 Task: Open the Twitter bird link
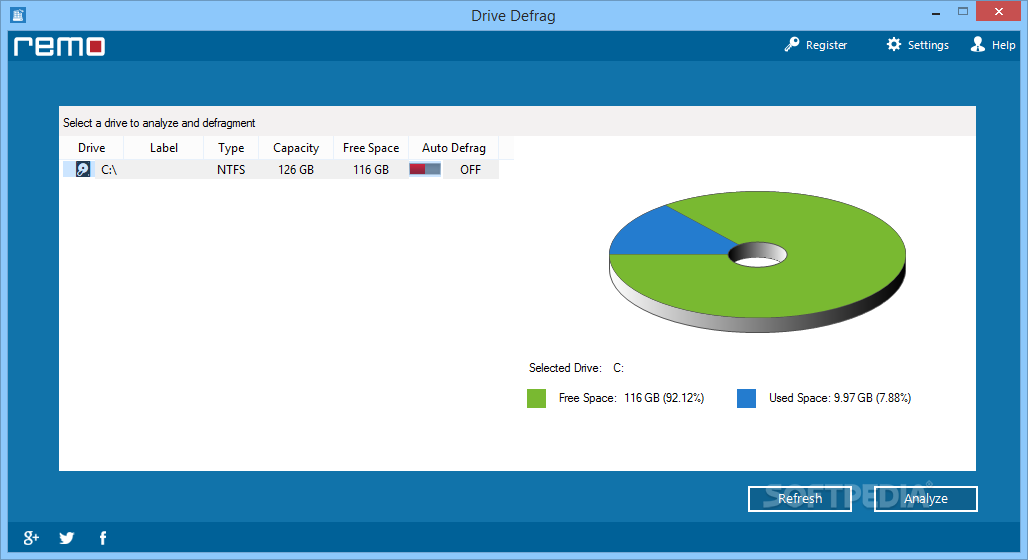(x=66, y=538)
